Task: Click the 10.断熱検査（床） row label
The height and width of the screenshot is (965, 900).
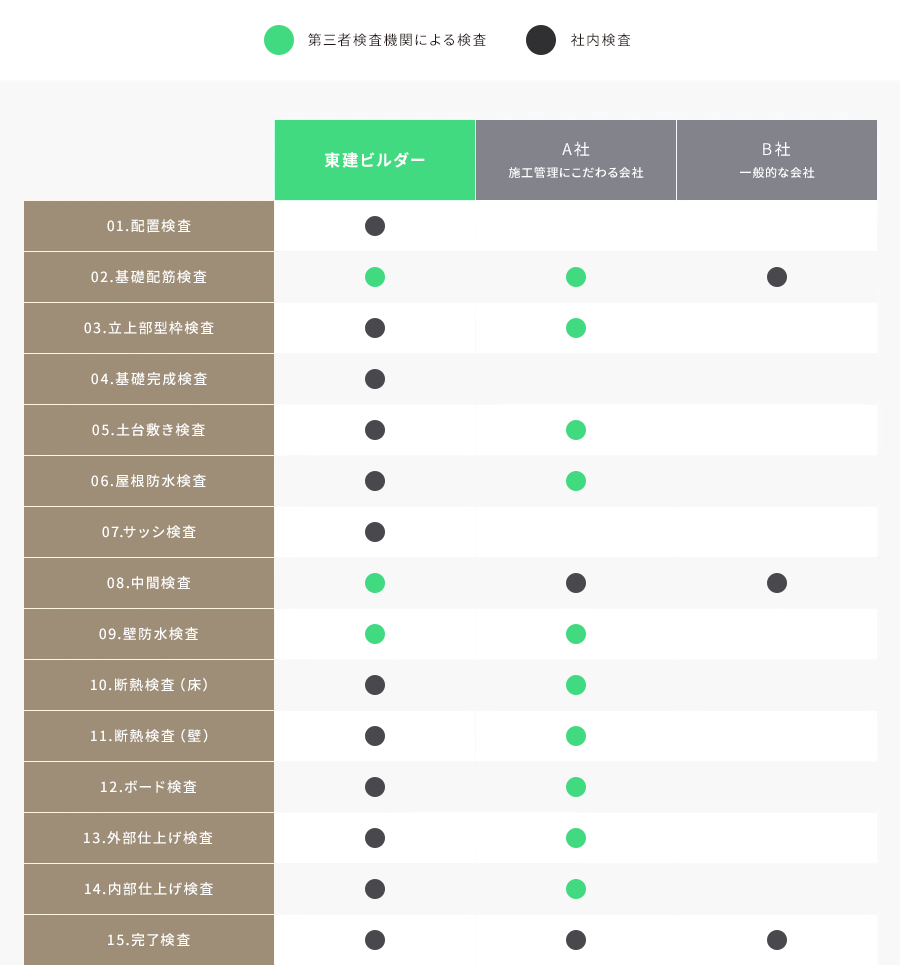Action: pos(149,685)
